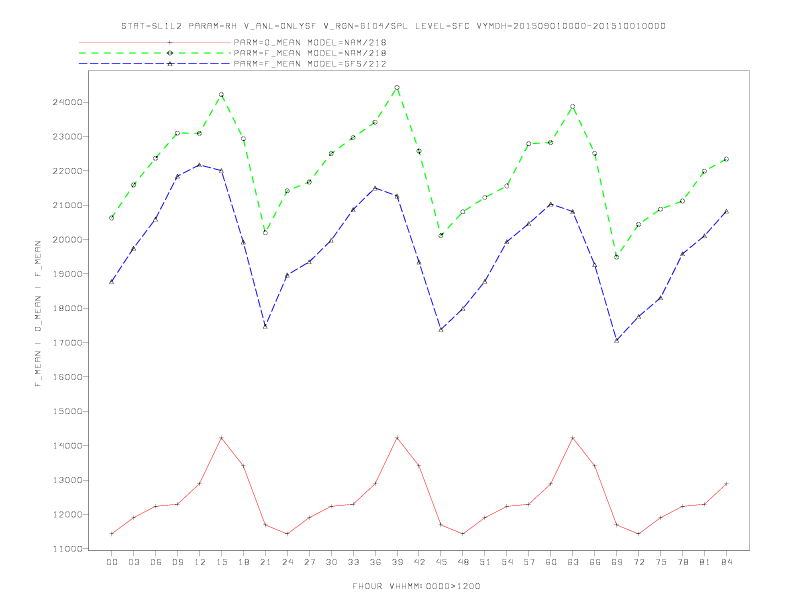Click the x-axis title FHOUR VHHMM:0000>1200
Screen dimensions: 792x612
[416, 586]
